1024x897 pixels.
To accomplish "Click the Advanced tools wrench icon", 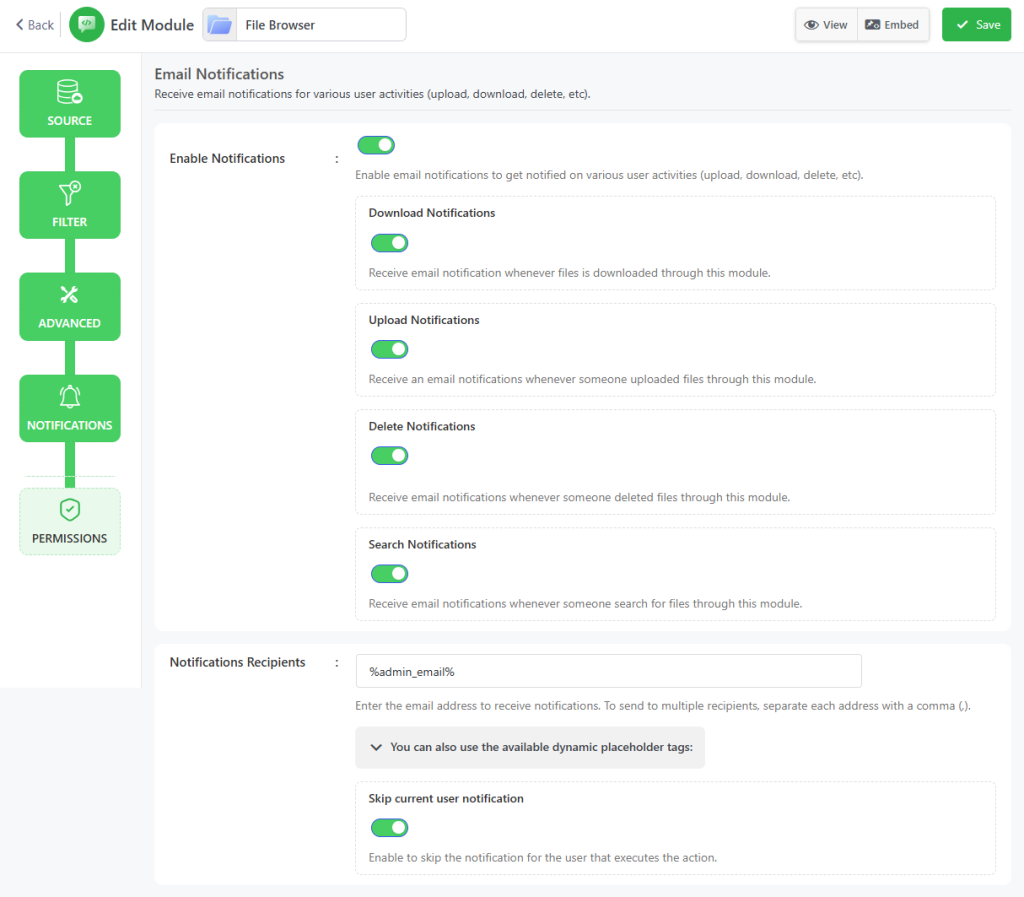I will click(x=70, y=295).
